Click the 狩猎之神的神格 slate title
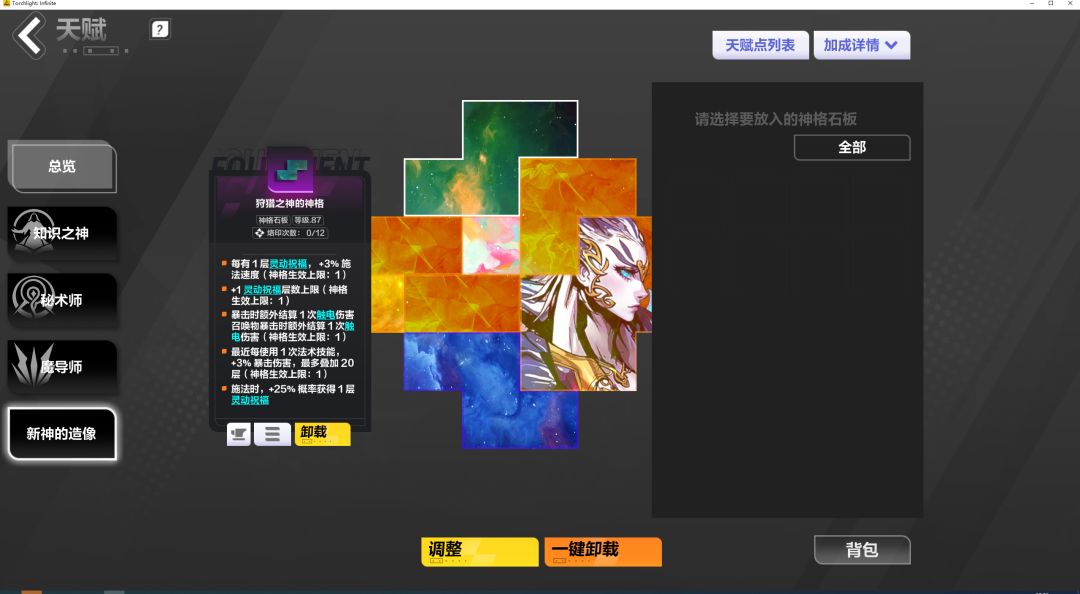The image size is (1080, 594). point(289,203)
